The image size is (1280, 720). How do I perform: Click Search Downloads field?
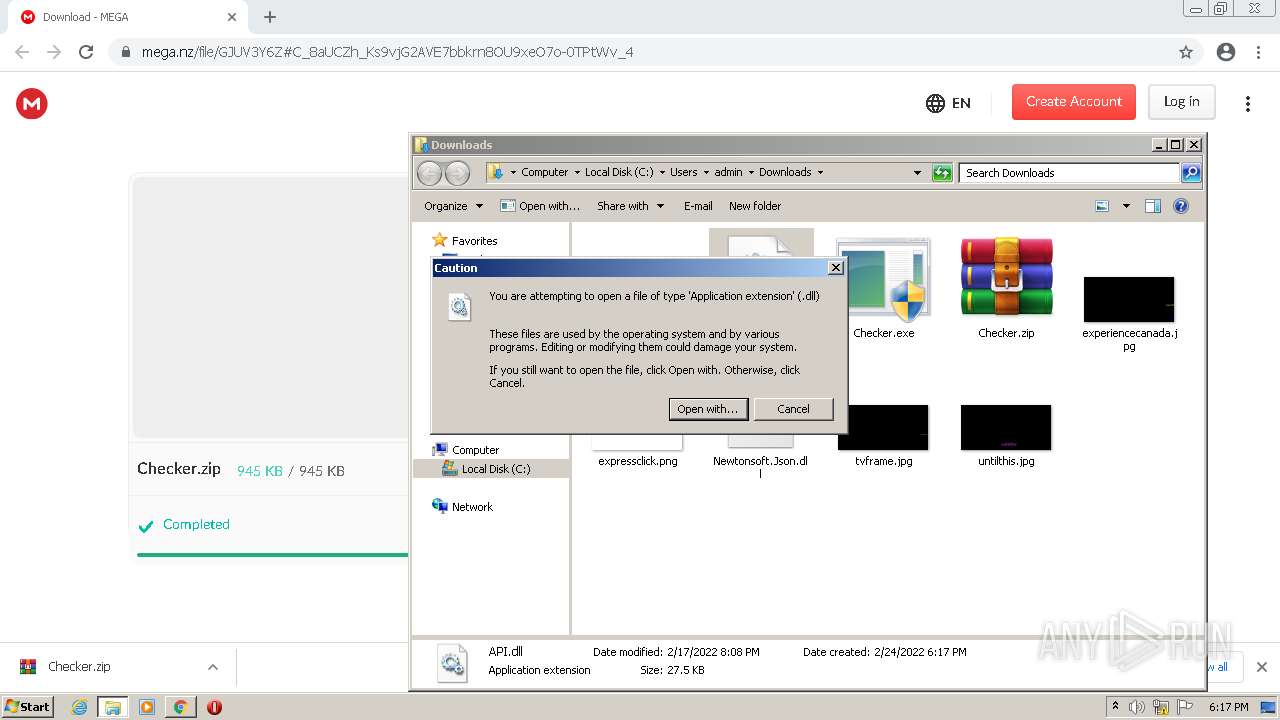click(x=1069, y=173)
